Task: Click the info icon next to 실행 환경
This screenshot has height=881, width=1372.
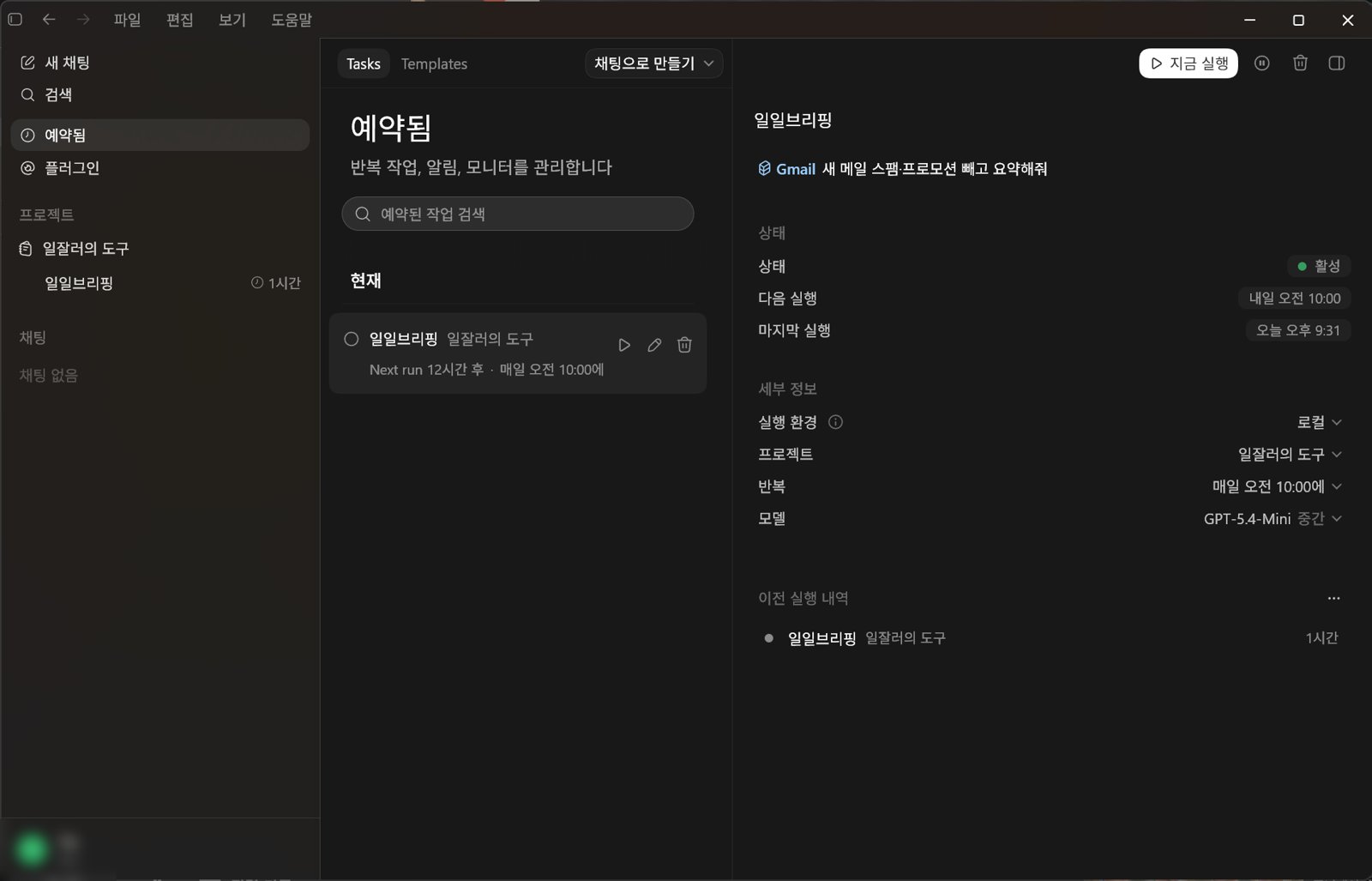Action: [835, 422]
